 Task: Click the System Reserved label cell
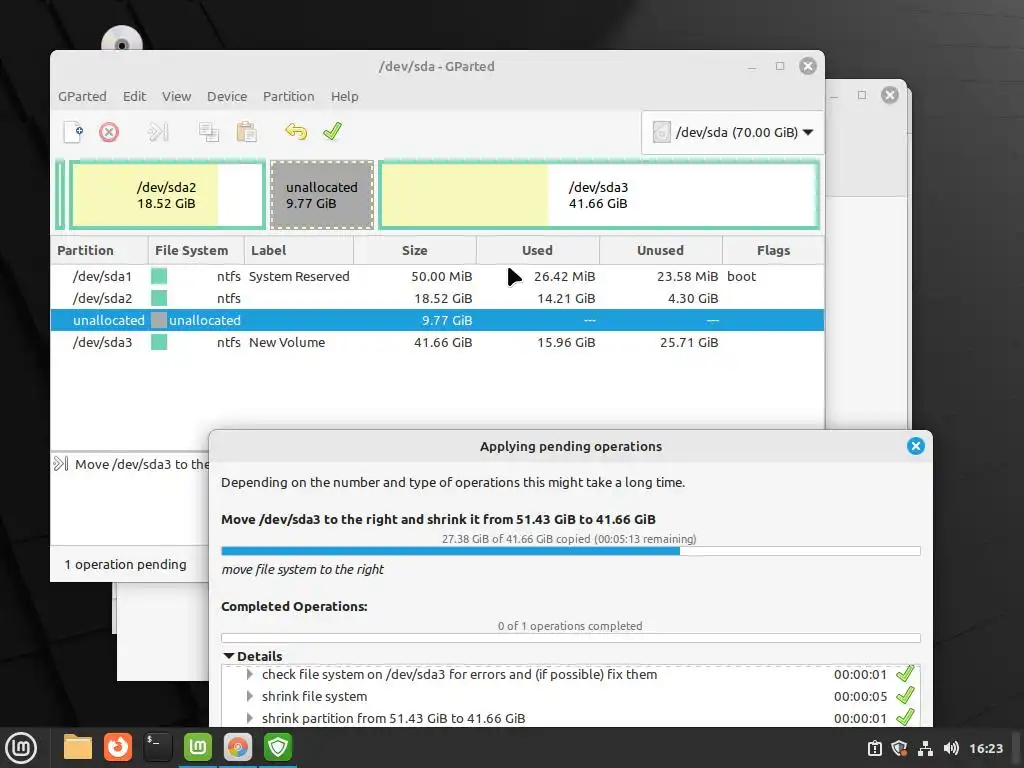pyautogui.click(x=299, y=276)
